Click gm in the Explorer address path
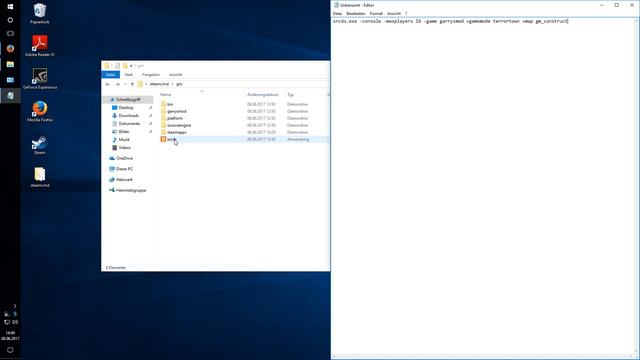640x360 pixels. (179, 84)
